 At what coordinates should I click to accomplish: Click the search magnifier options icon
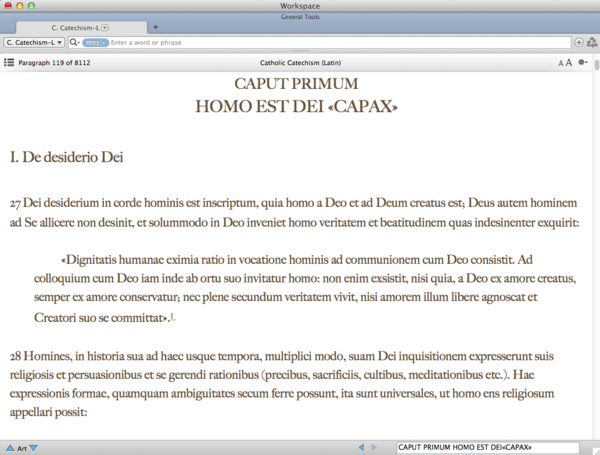click(x=74, y=42)
